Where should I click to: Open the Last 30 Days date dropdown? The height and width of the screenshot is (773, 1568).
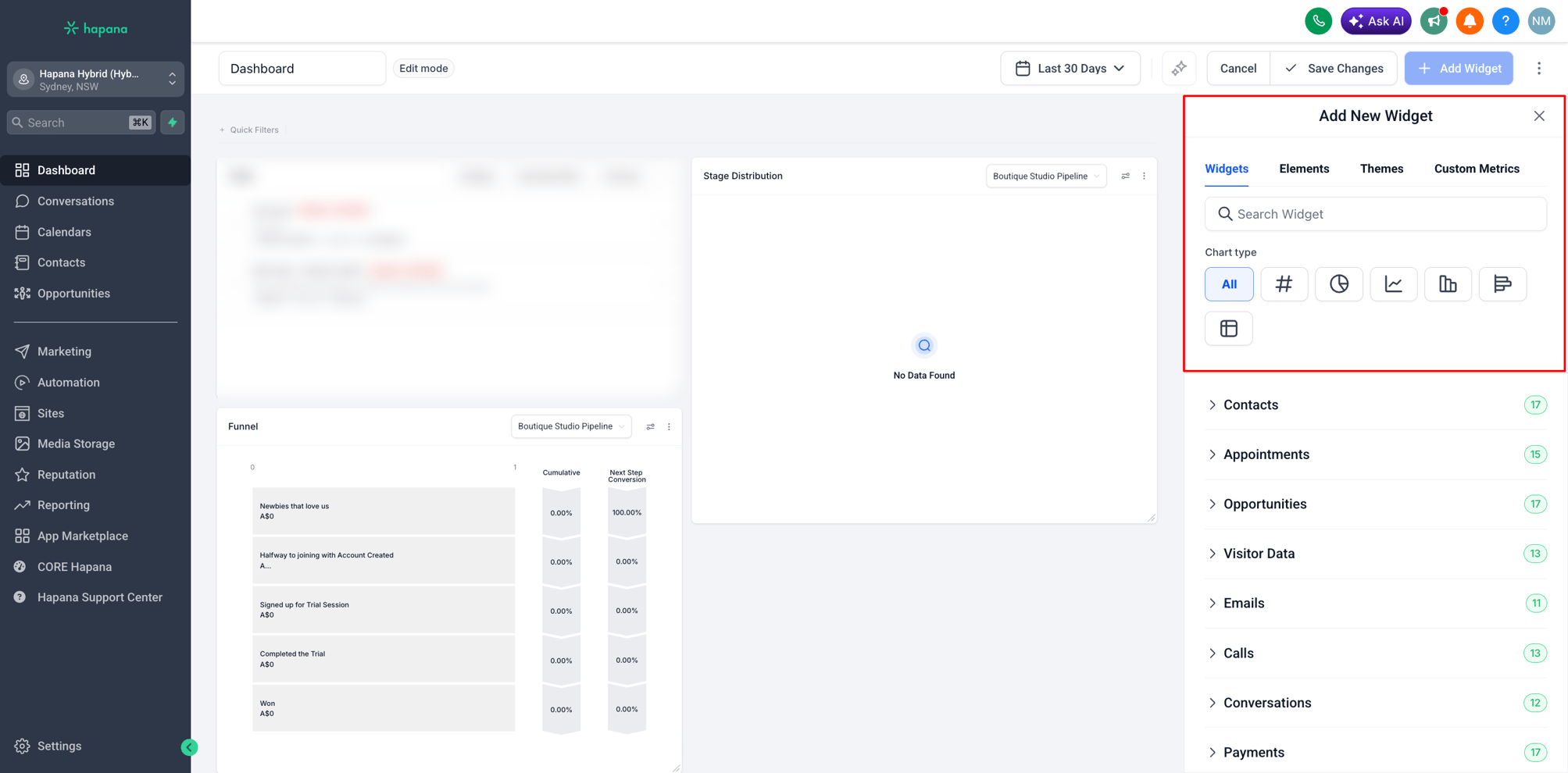(1070, 69)
